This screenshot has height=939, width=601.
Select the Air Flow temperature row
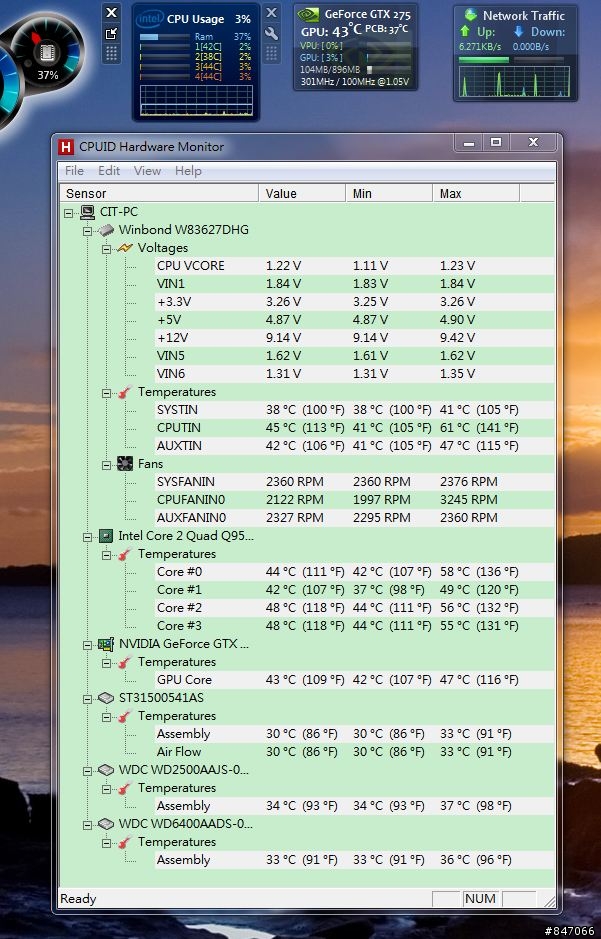(354, 752)
